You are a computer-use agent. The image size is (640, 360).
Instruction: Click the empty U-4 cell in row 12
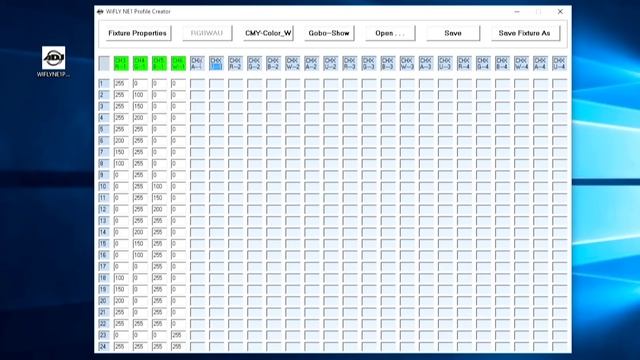click(559, 209)
